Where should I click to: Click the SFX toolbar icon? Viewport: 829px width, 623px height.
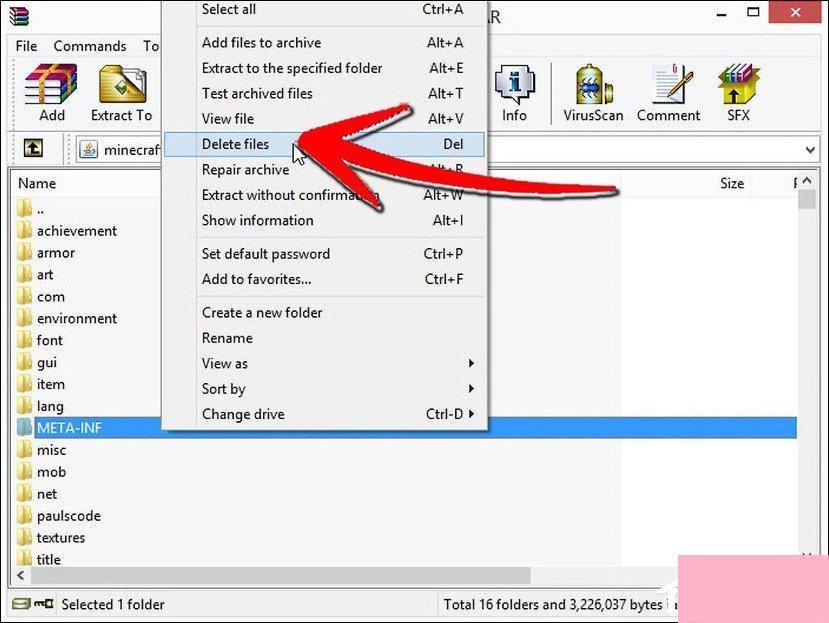pyautogui.click(x=738, y=84)
